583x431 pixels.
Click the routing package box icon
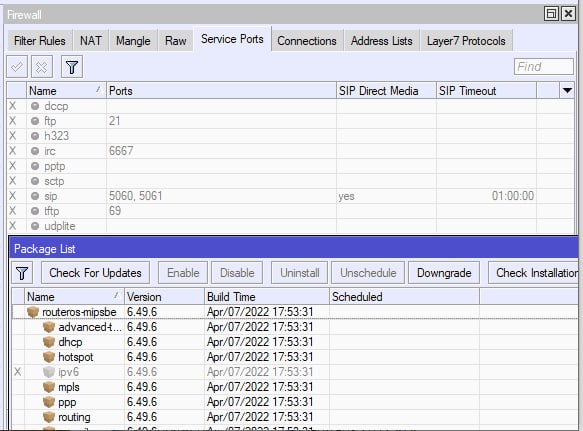[x=49, y=417]
